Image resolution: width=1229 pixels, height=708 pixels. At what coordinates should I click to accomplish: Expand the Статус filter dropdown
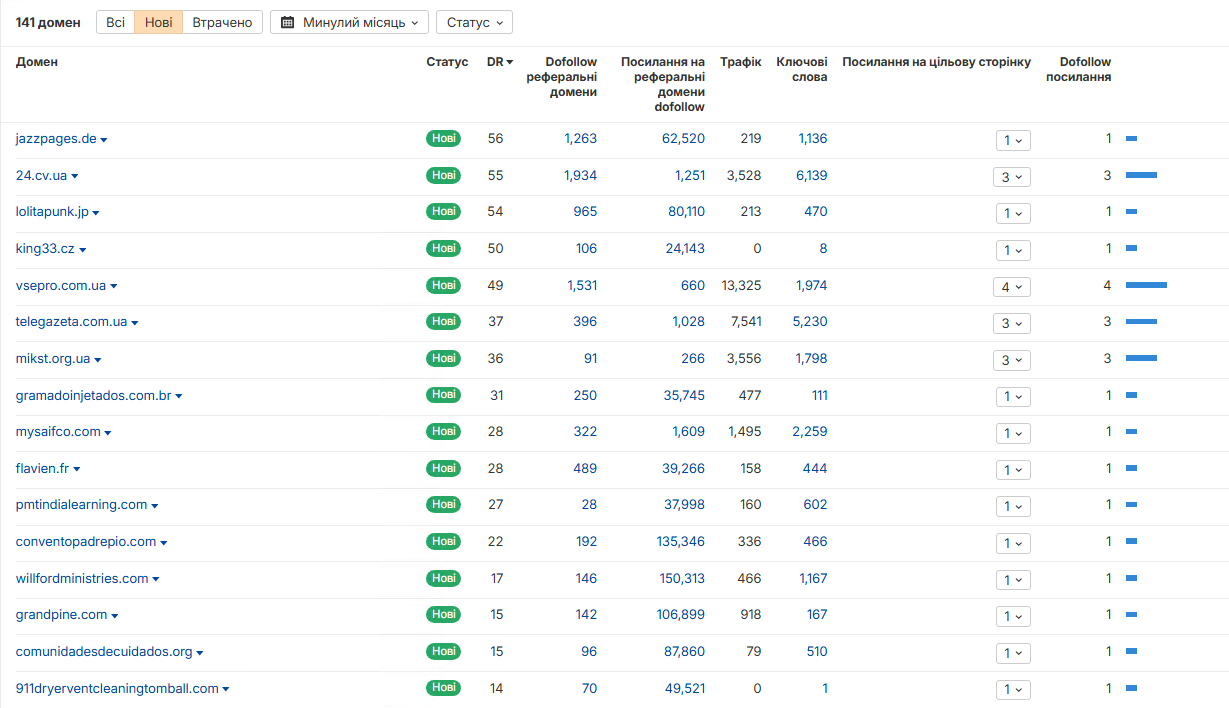[474, 22]
